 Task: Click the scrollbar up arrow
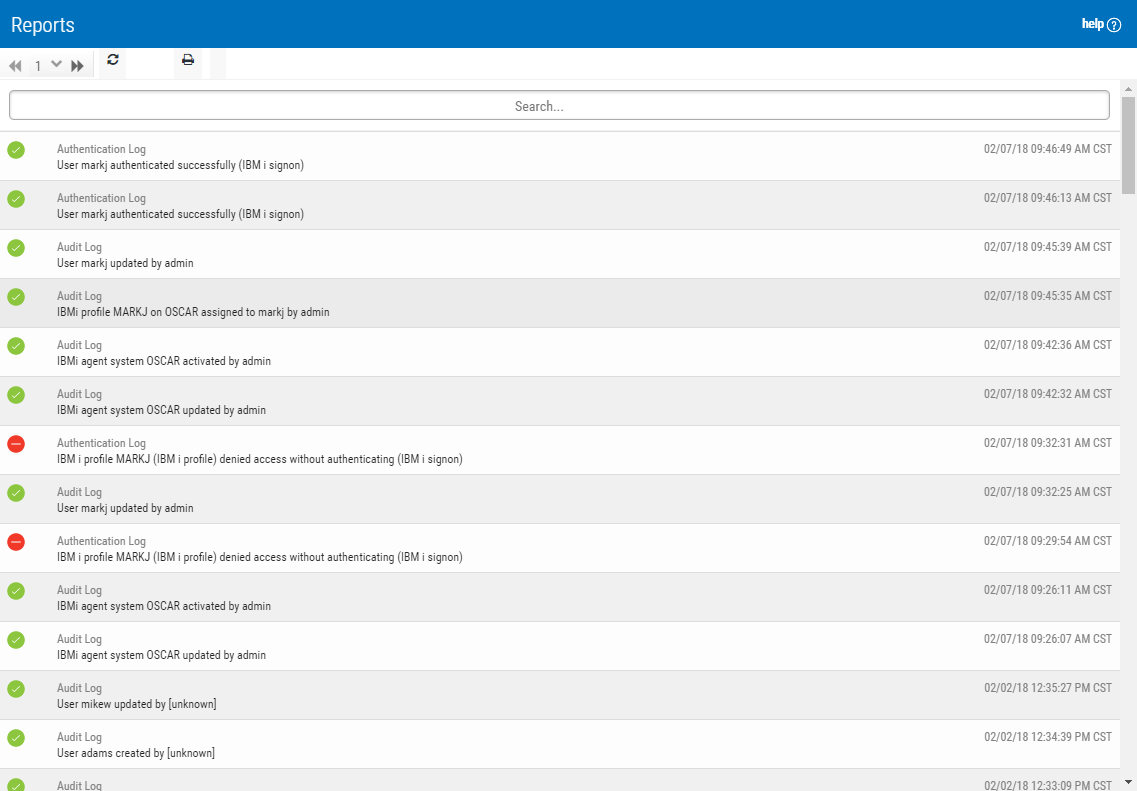tap(1128, 88)
